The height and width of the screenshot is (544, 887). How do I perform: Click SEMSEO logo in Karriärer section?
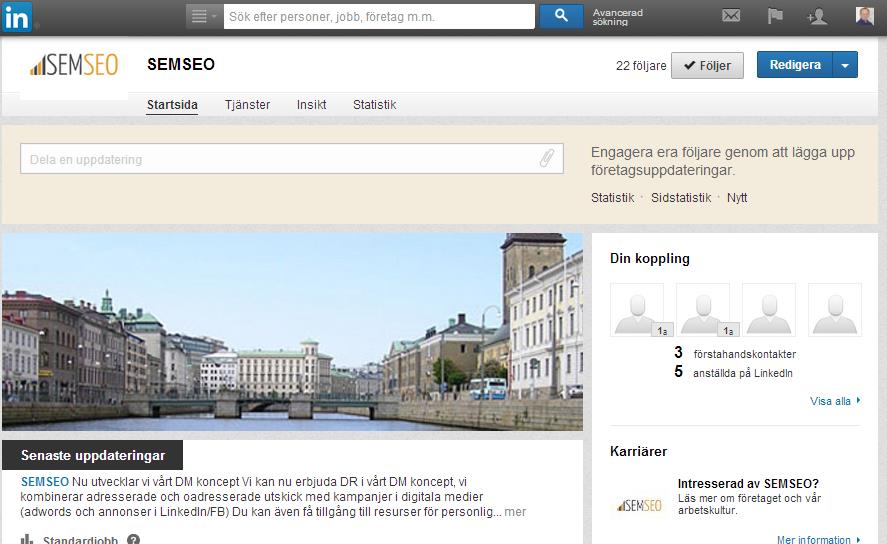[x=640, y=505]
